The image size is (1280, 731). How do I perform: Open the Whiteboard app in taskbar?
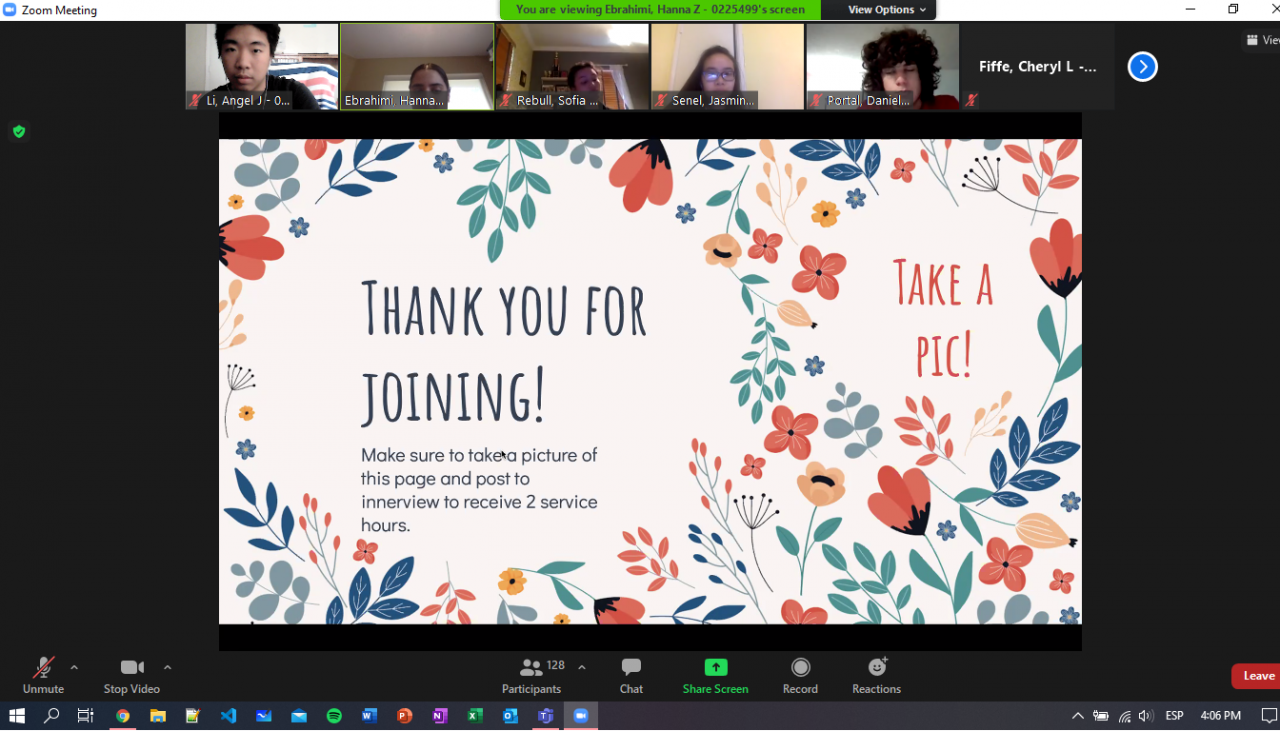[264, 716]
